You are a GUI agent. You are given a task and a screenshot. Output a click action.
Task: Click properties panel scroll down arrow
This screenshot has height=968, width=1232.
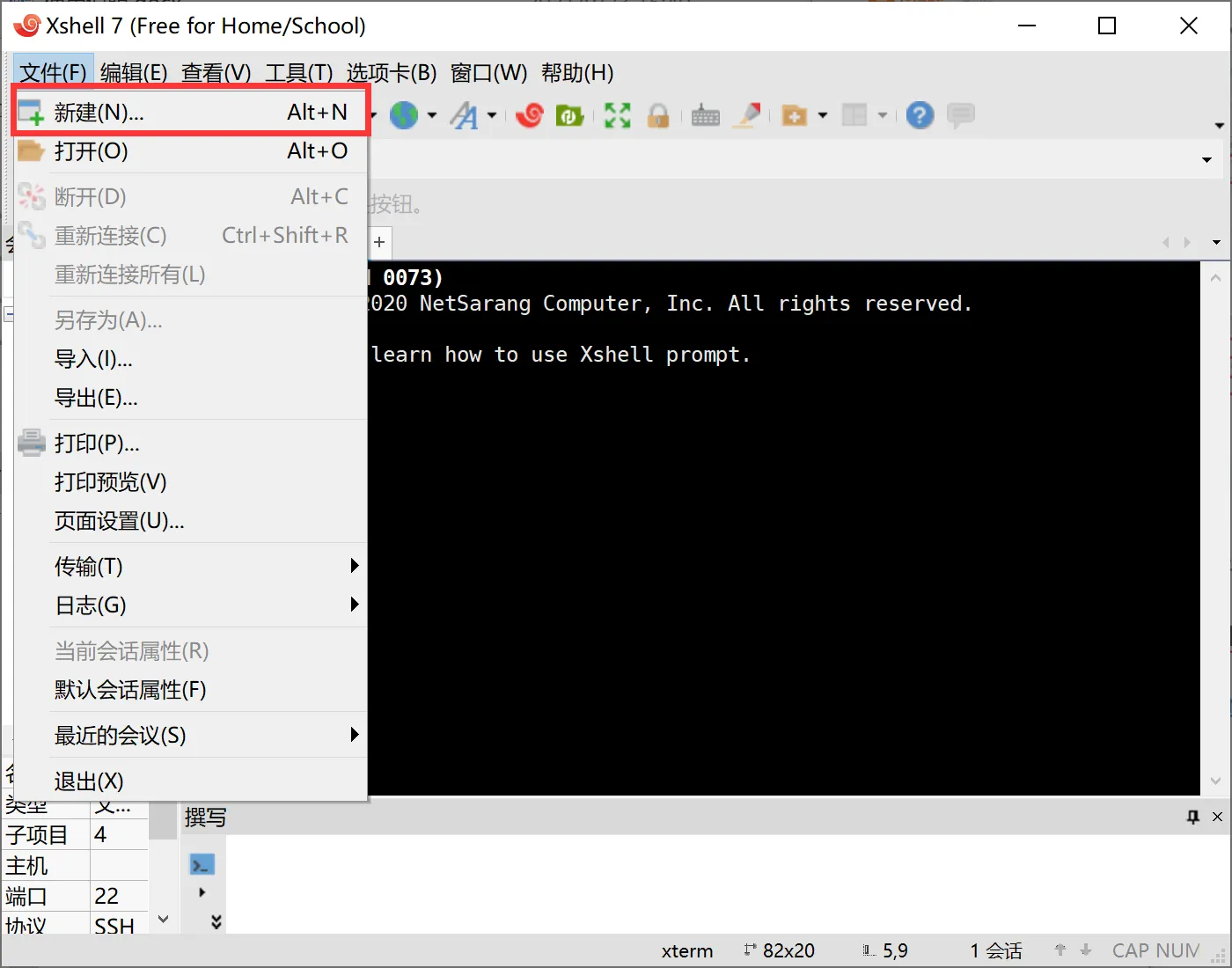[163, 920]
